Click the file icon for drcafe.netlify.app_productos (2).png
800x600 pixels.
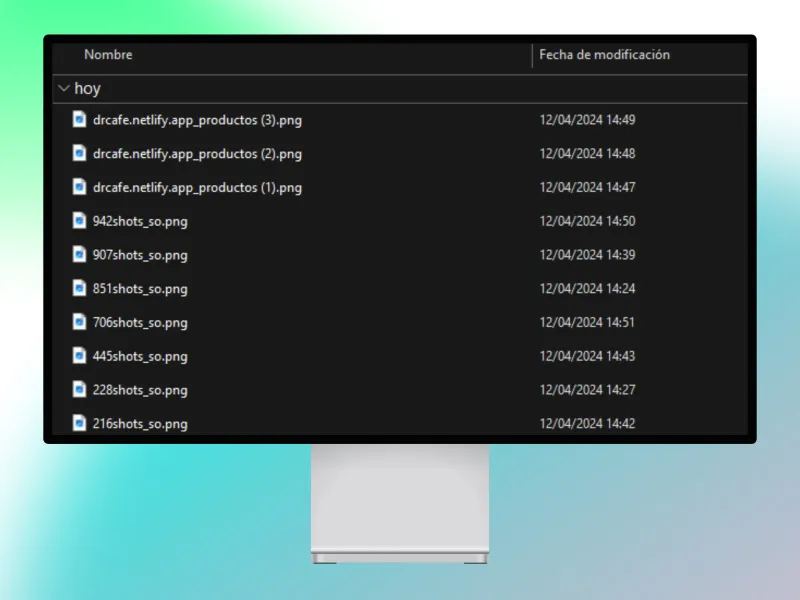[x=80, y=154]
